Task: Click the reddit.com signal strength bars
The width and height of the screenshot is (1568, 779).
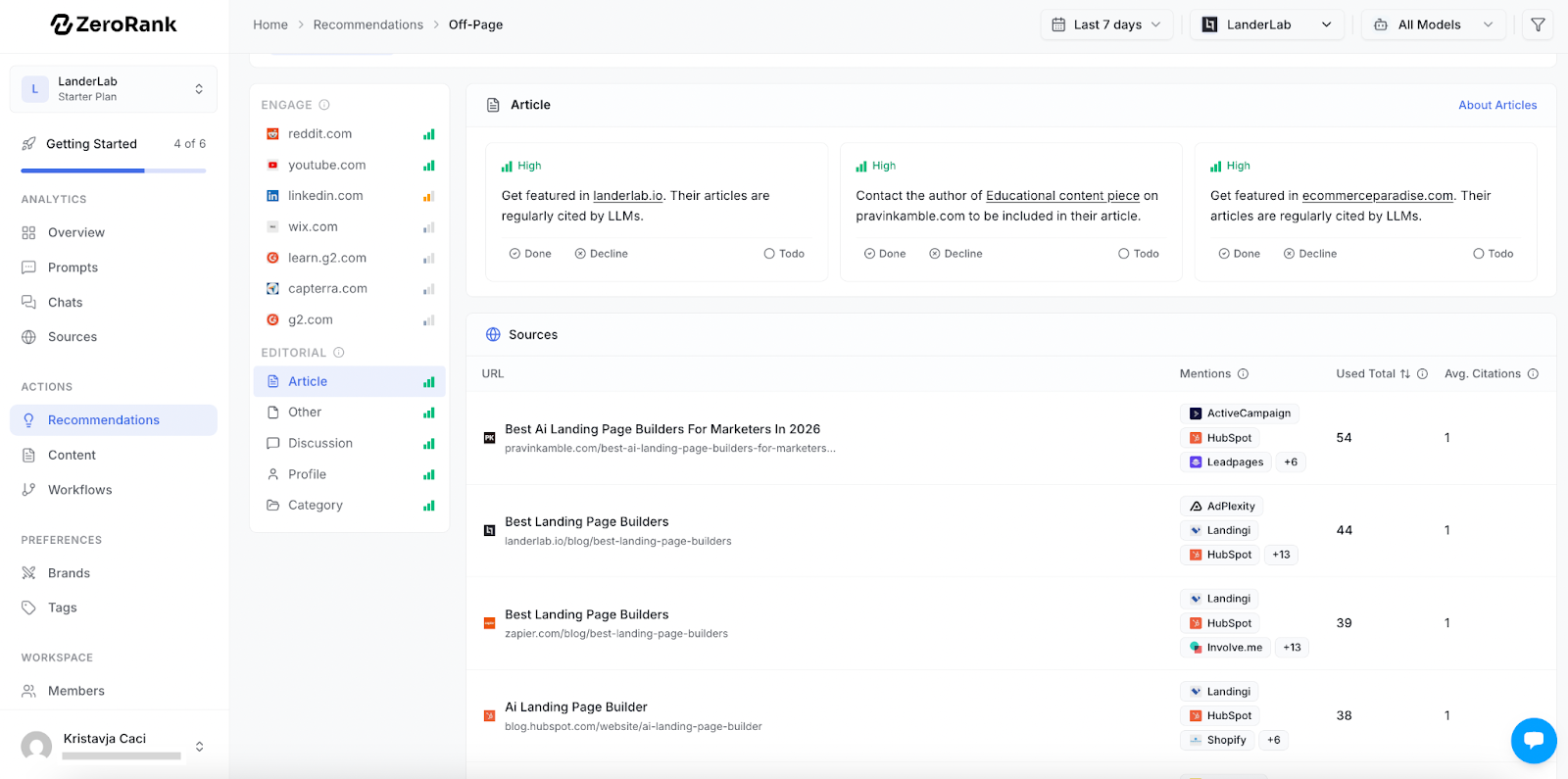Action: [x=429, y=134]
